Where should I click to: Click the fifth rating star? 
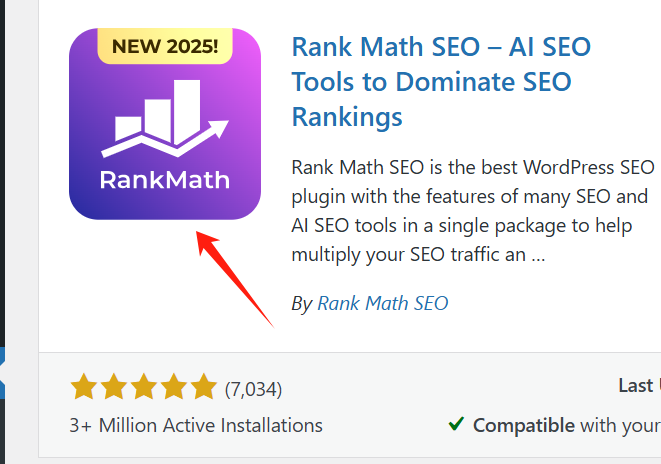[x=203, y=387]
